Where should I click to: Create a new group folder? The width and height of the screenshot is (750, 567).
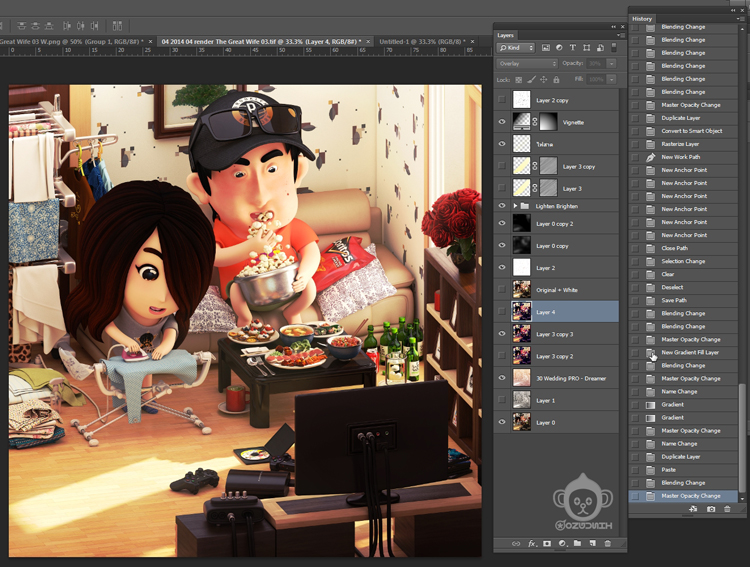tap(577, 544)
